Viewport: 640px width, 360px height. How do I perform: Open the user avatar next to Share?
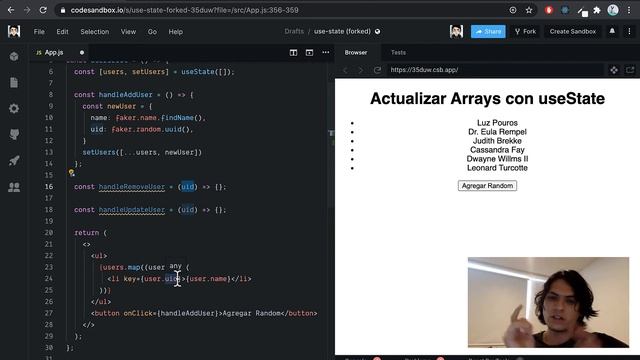click(x=456, y=31)
